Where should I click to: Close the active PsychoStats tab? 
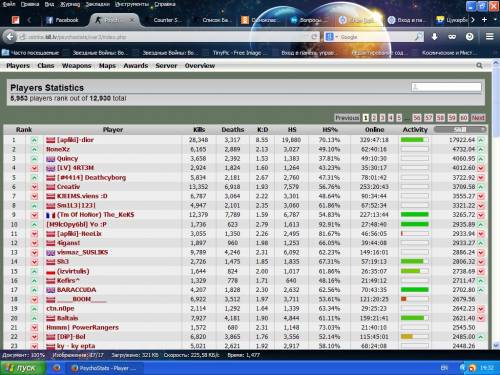tap(132, 20)
